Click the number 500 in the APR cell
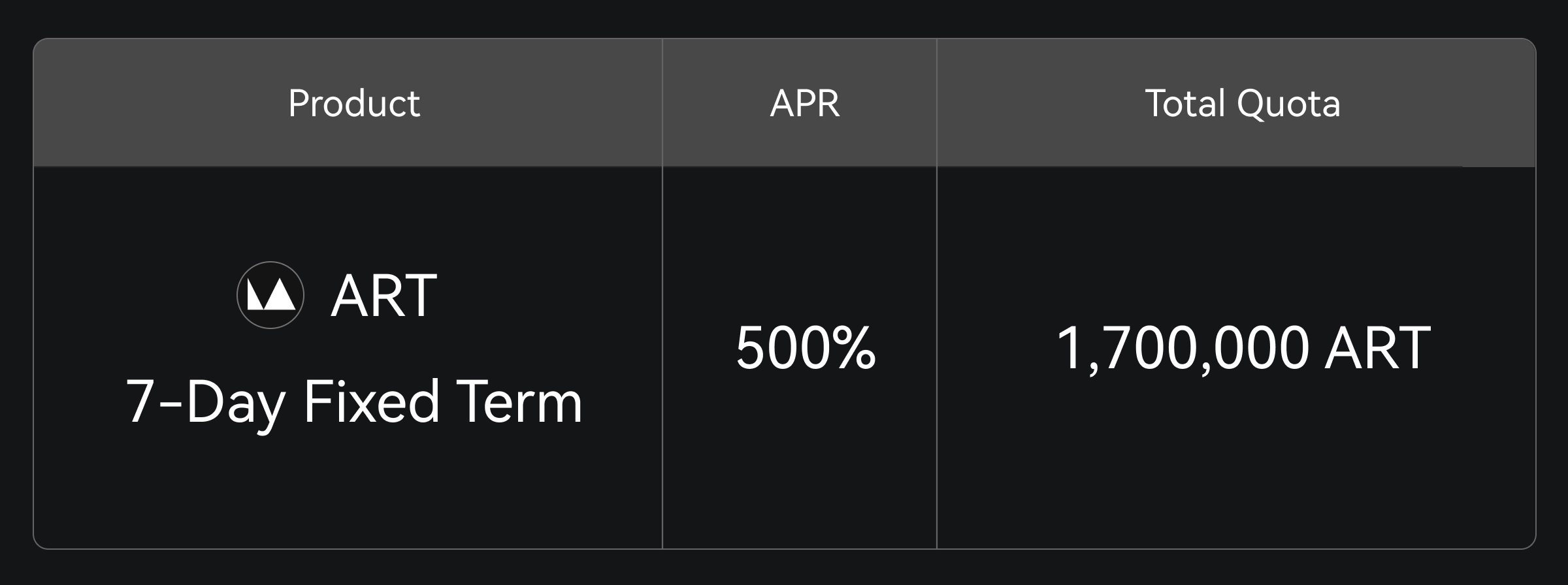This screenshot has width=1568, height=585. point(779,348)
